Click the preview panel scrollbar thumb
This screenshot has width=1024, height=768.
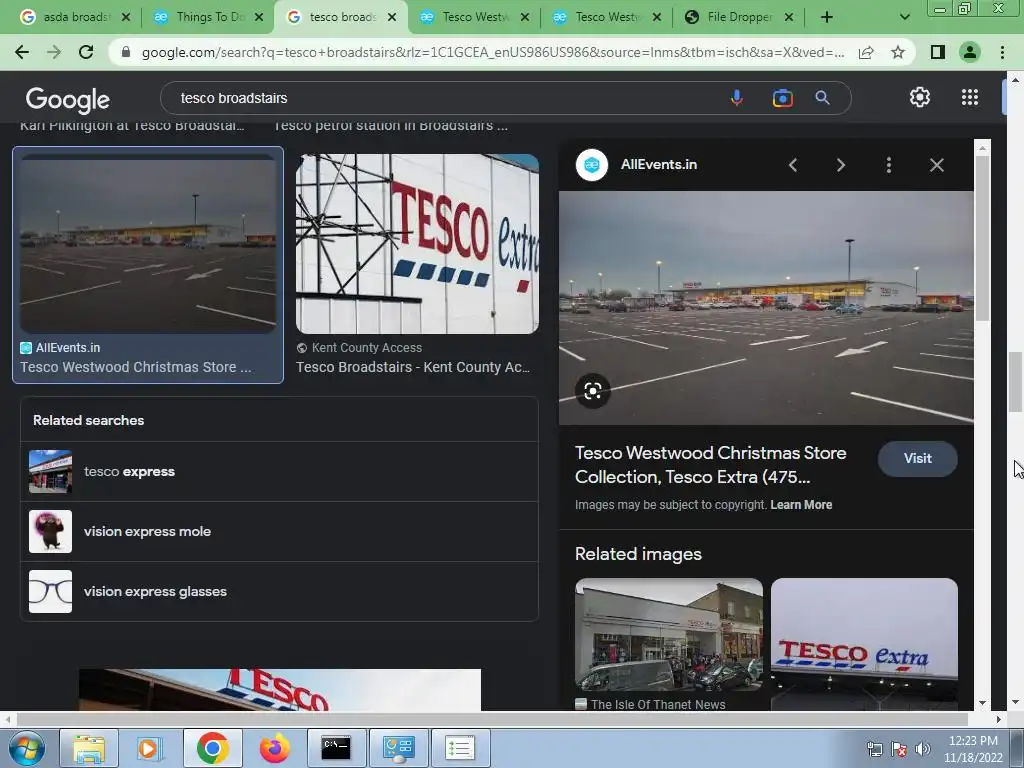tap(982, 238)
